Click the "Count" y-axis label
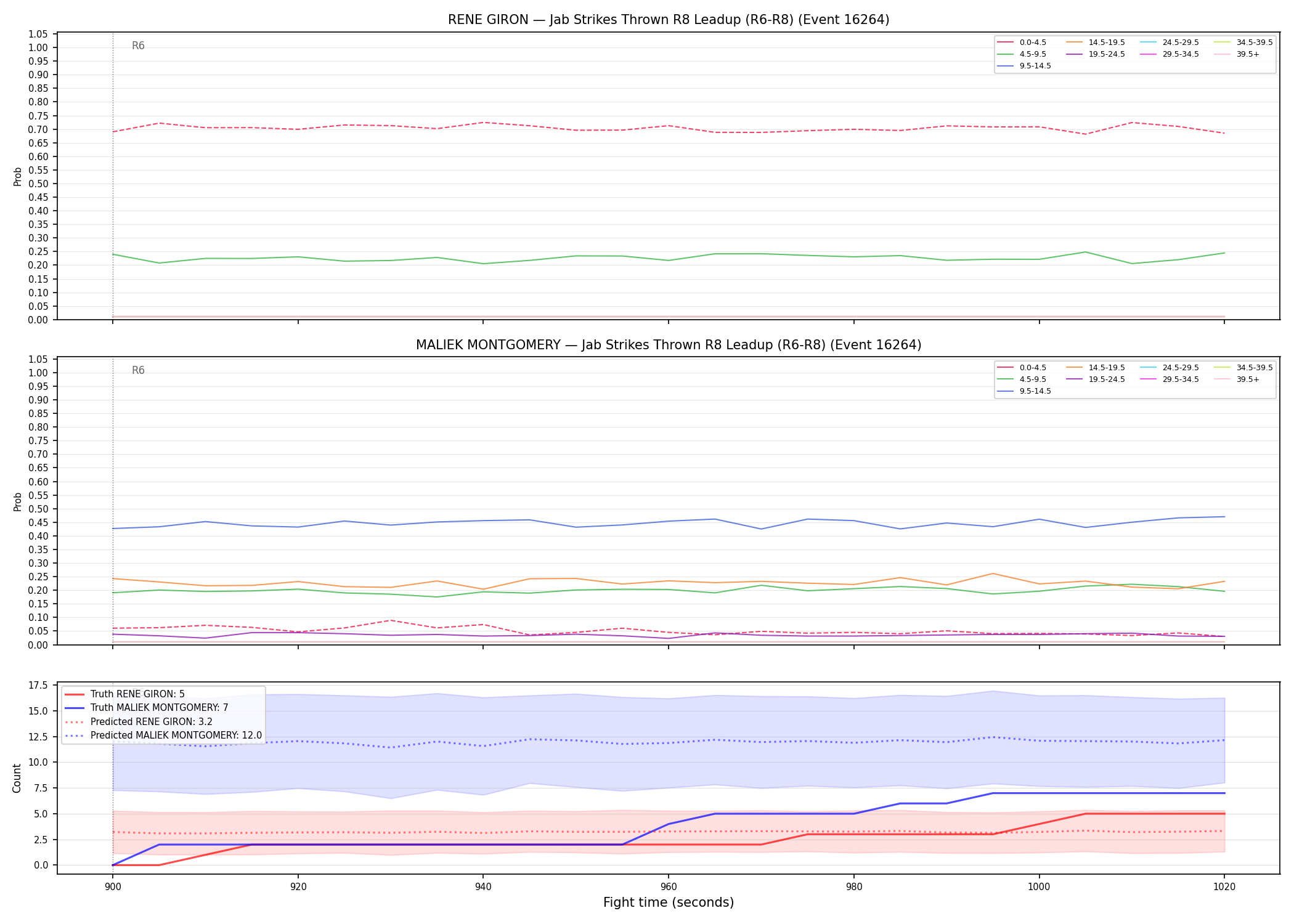The width and height of the screenshot is (1294, 924). click(17, 778)
